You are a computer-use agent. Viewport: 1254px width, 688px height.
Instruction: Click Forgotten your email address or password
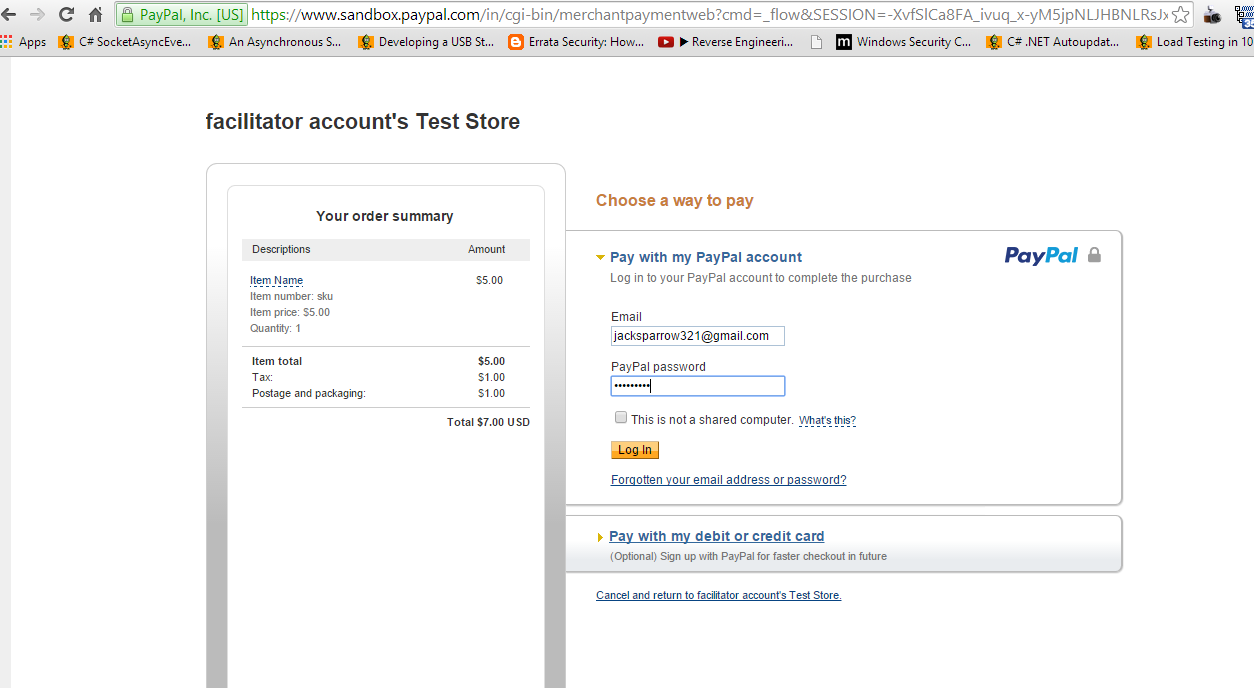point(729,480)
